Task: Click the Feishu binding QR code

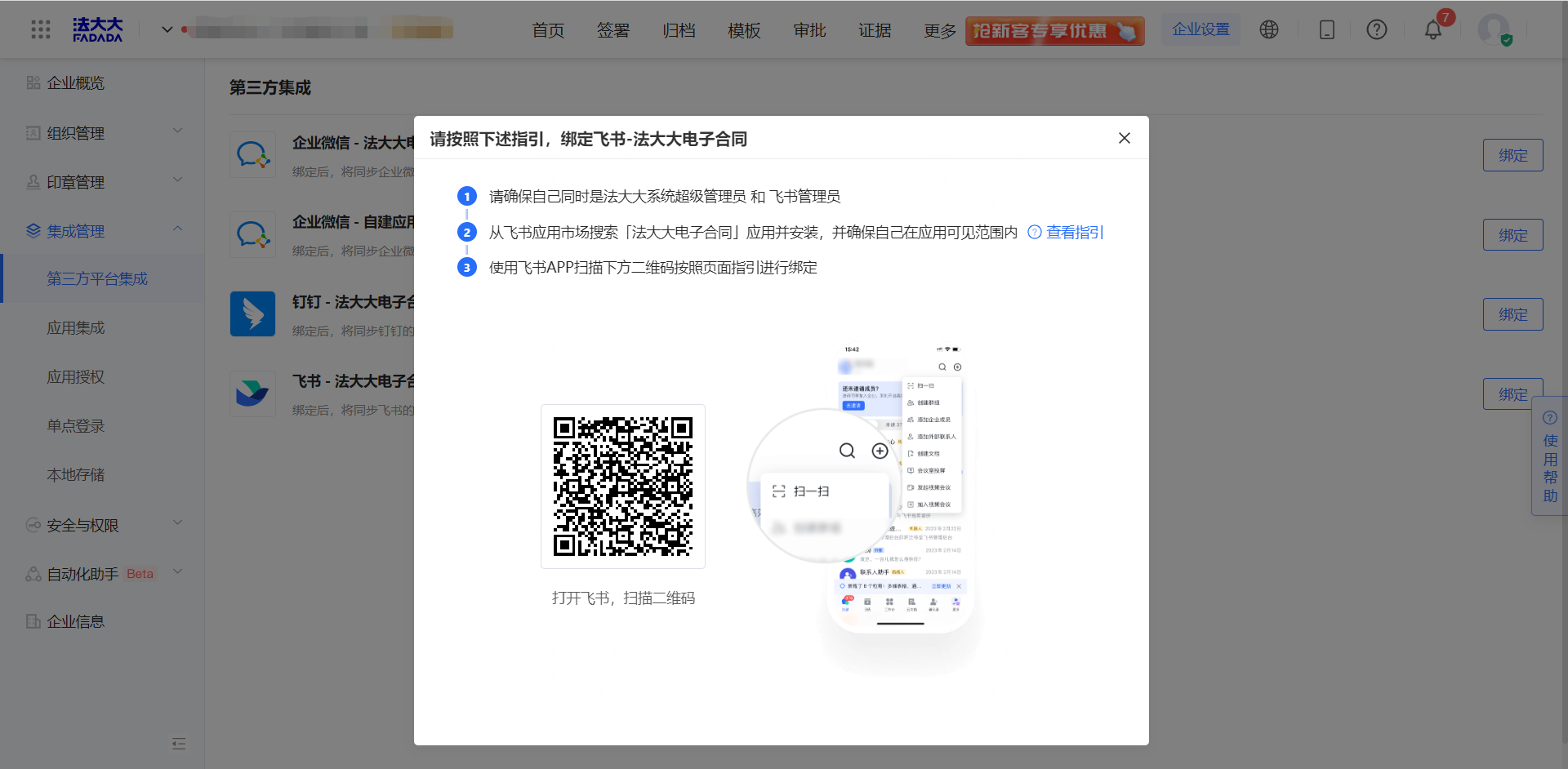Action: pos(623,487)
